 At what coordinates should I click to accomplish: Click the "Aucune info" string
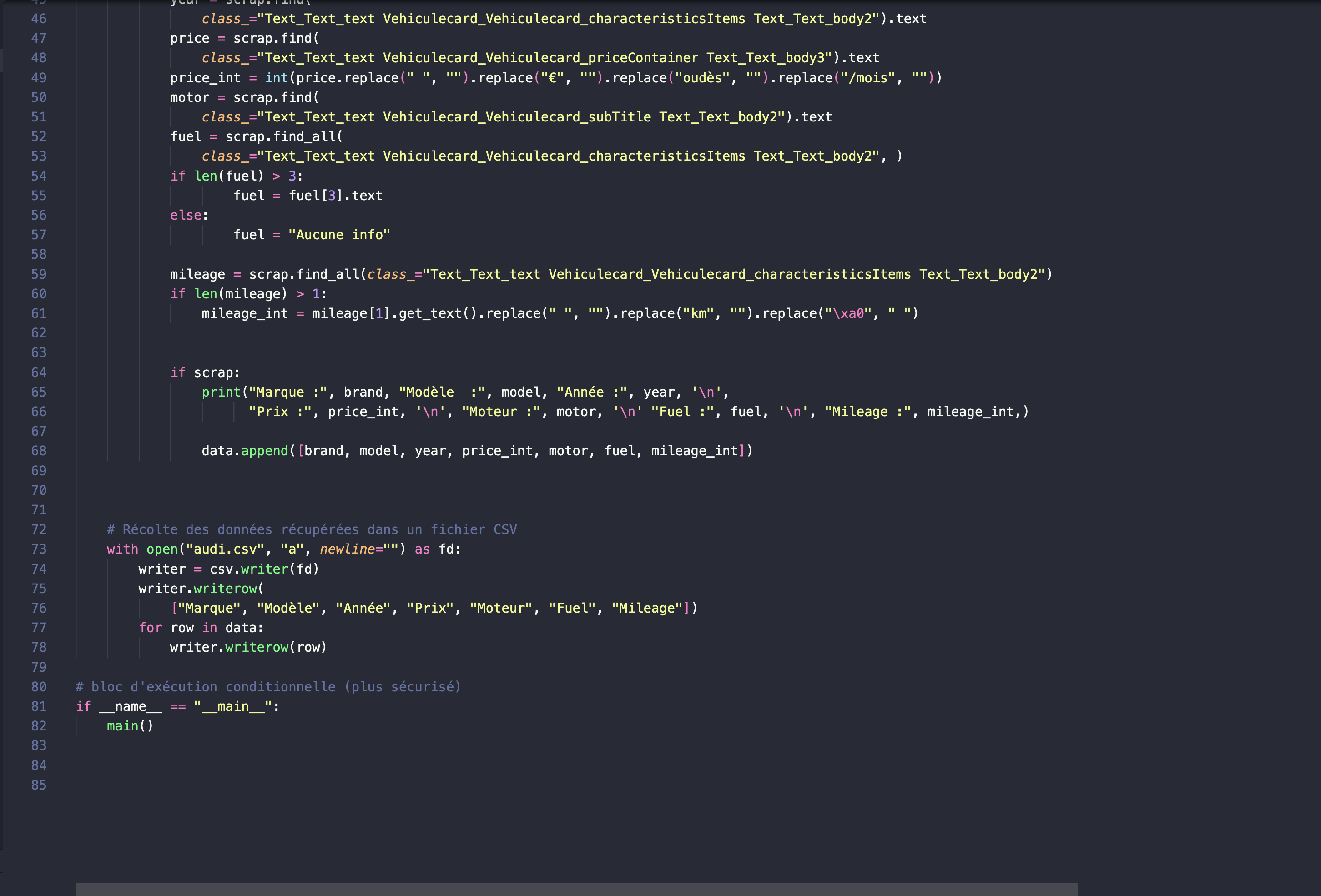[339, 235]
